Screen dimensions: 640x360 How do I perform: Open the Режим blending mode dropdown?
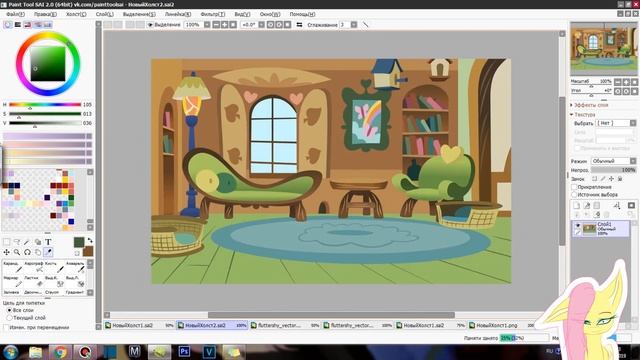(x=633, y=161)
